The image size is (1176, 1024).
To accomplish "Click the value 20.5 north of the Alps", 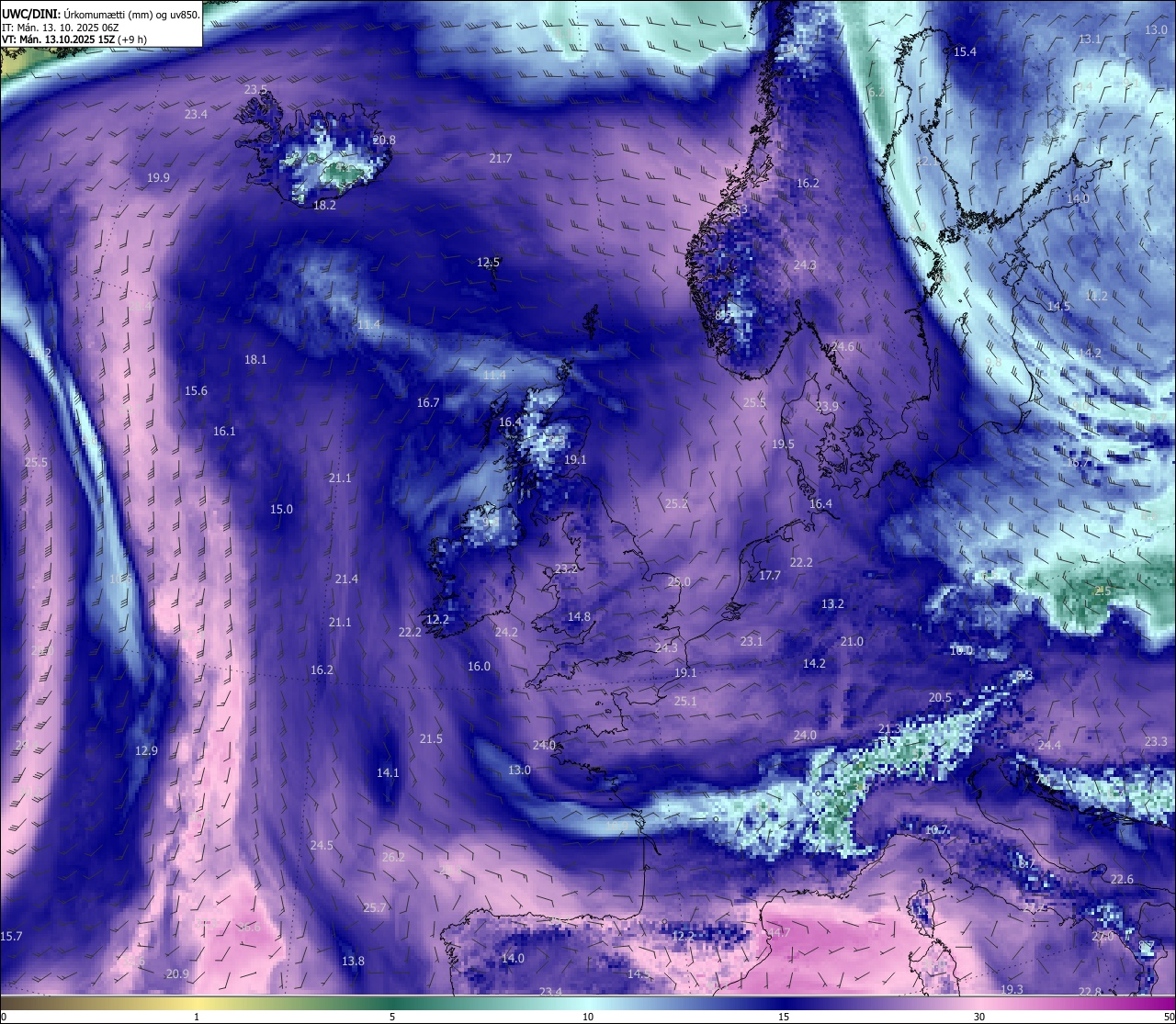I will coord(940,699).
